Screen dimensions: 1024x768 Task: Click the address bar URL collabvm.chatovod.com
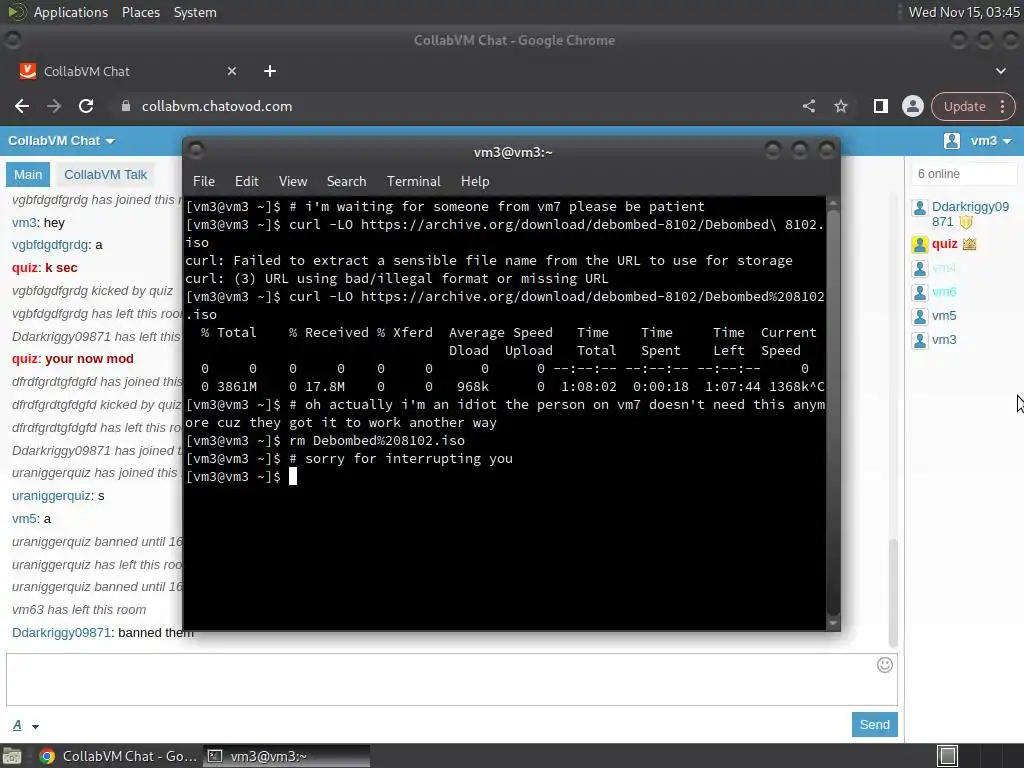click(x=217, y=106)
